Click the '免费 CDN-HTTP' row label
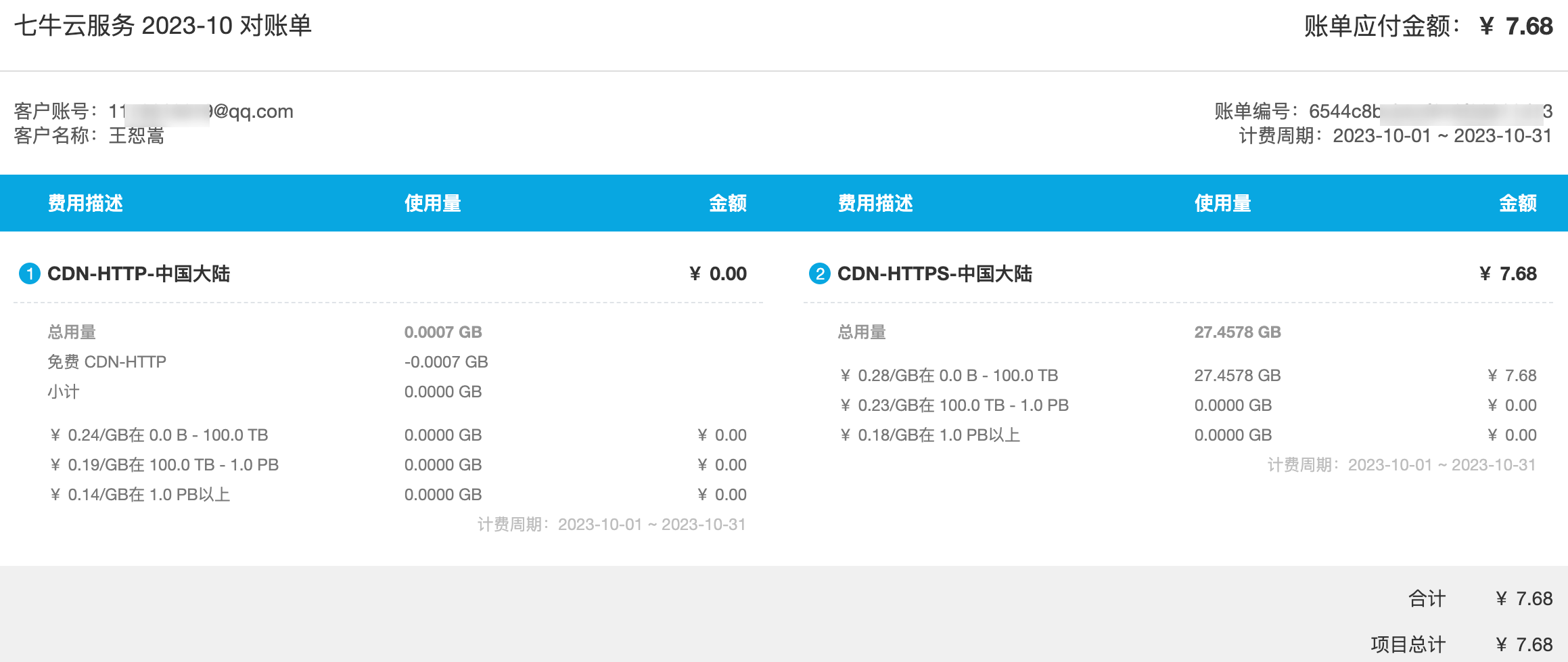This screenshot has width=1568, height=662. pos(107,361)
